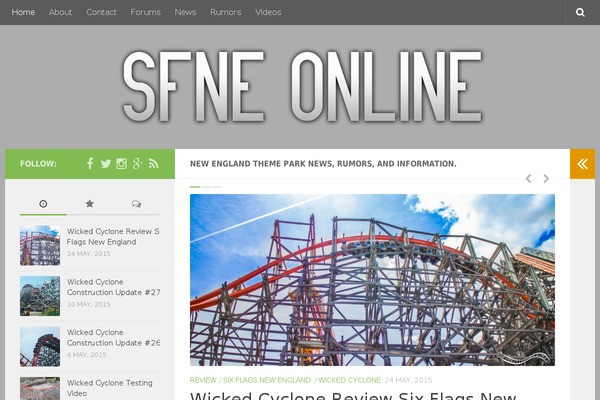Open the WICKED CYCLONE category link
The image size is (600, 400).
tap(349, 380)
